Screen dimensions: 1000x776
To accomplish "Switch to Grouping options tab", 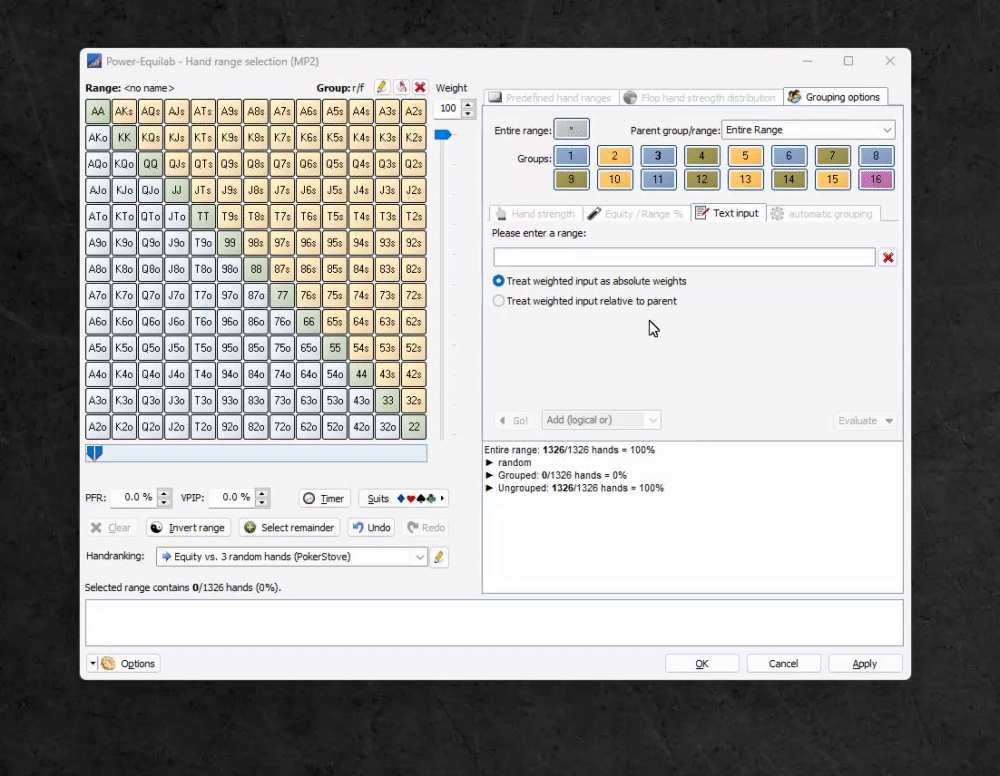I will [835, 97].
